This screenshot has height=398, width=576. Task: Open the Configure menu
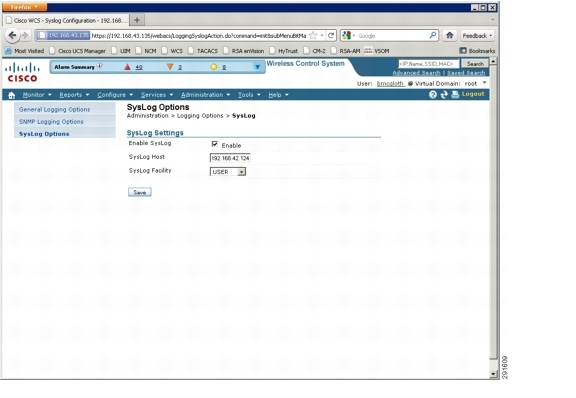pos(115,95)
